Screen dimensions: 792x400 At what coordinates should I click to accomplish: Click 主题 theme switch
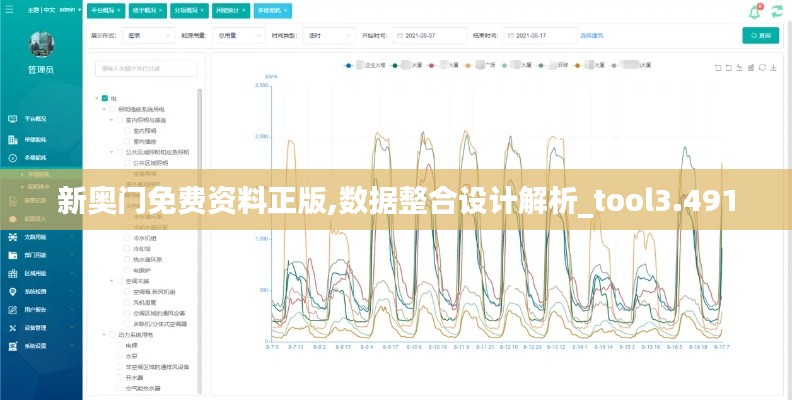pos(33,10)
